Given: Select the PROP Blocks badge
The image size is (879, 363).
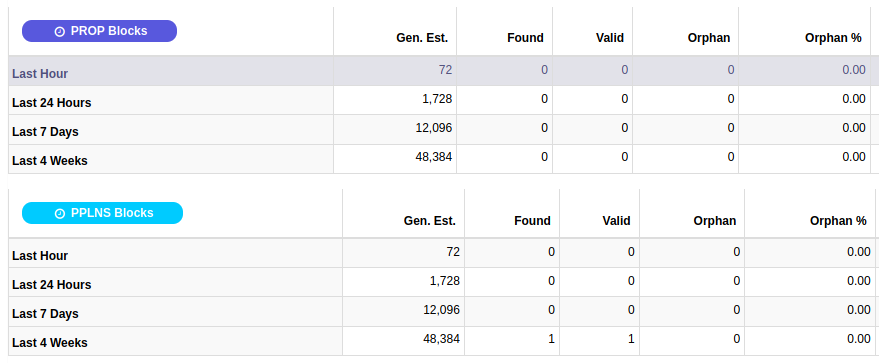Looking at the screenshot, I should [x=99, y=31].
